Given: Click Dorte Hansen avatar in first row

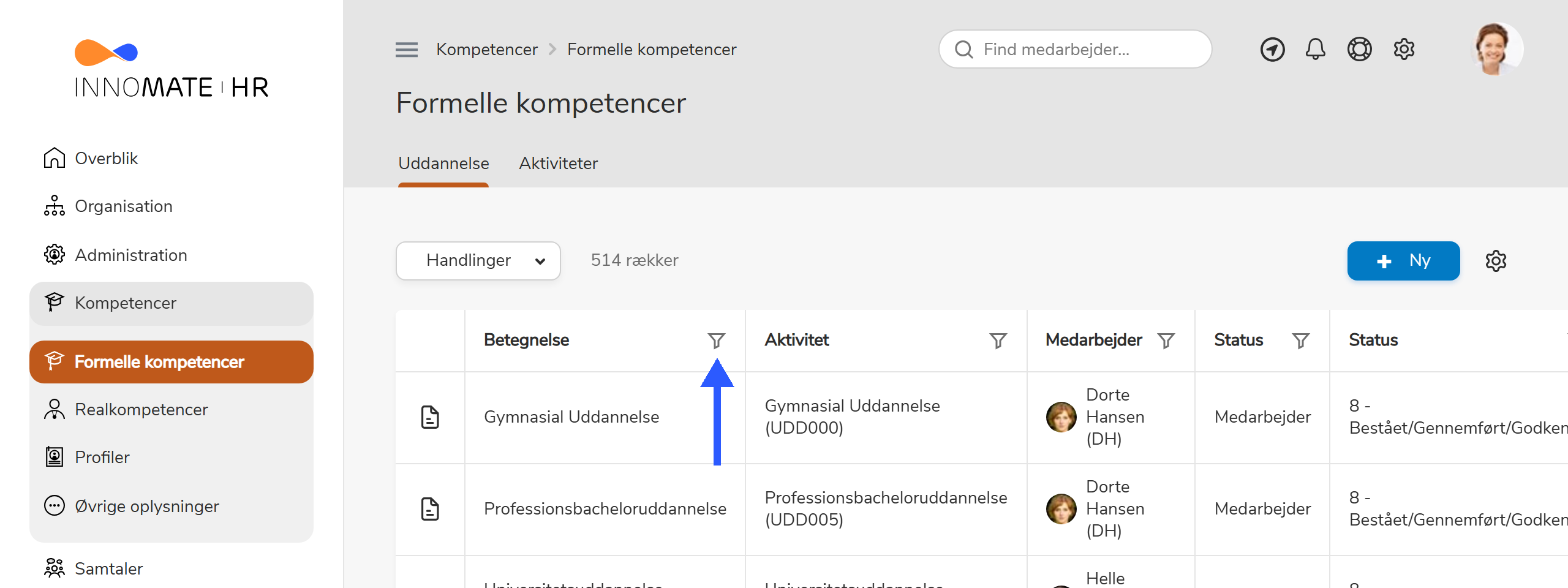Looking at the screenshot, I should pyautogui.click(x=1061, y=417).
